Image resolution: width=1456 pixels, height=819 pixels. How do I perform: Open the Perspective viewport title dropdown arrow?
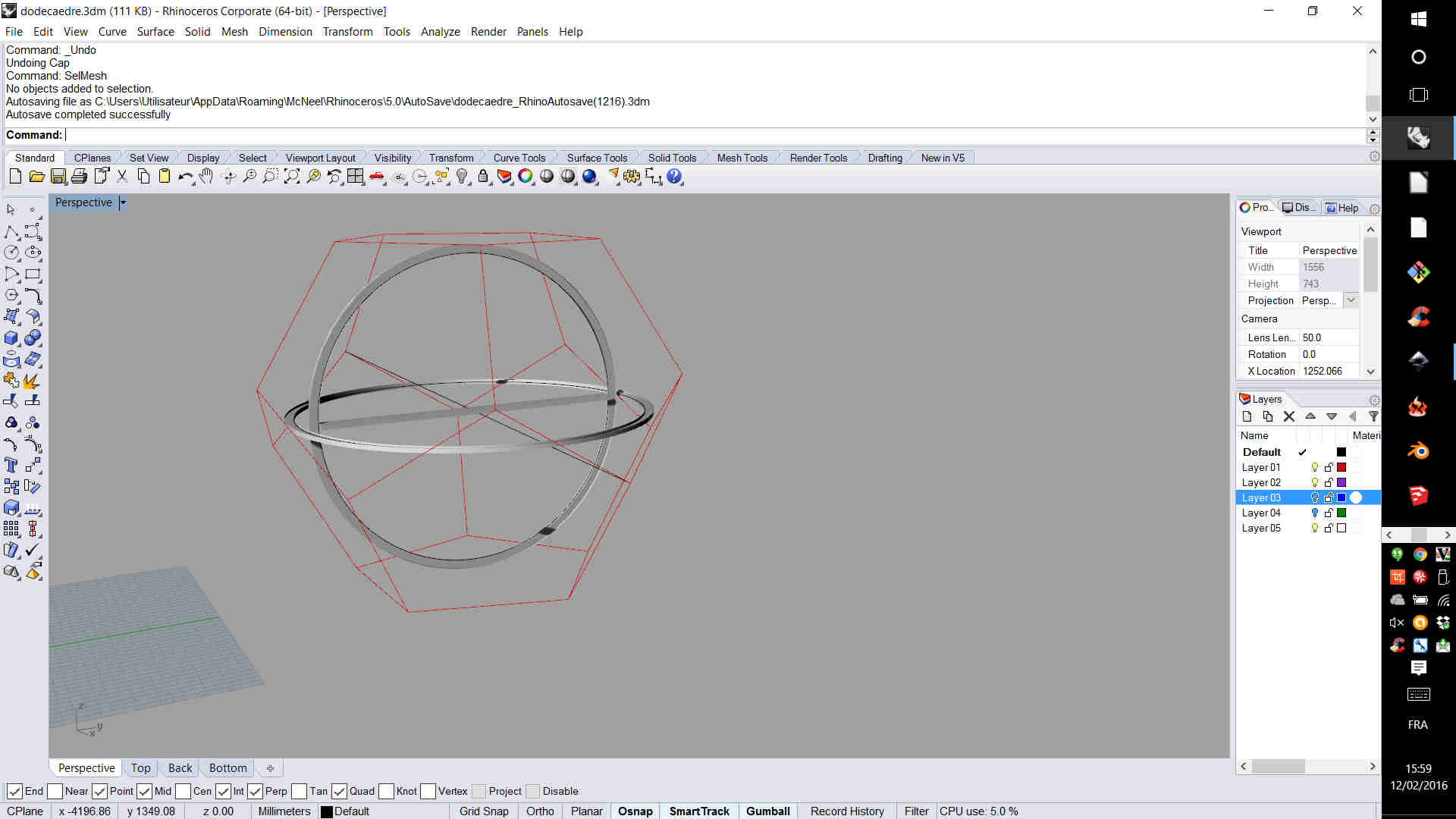(123, 202)
